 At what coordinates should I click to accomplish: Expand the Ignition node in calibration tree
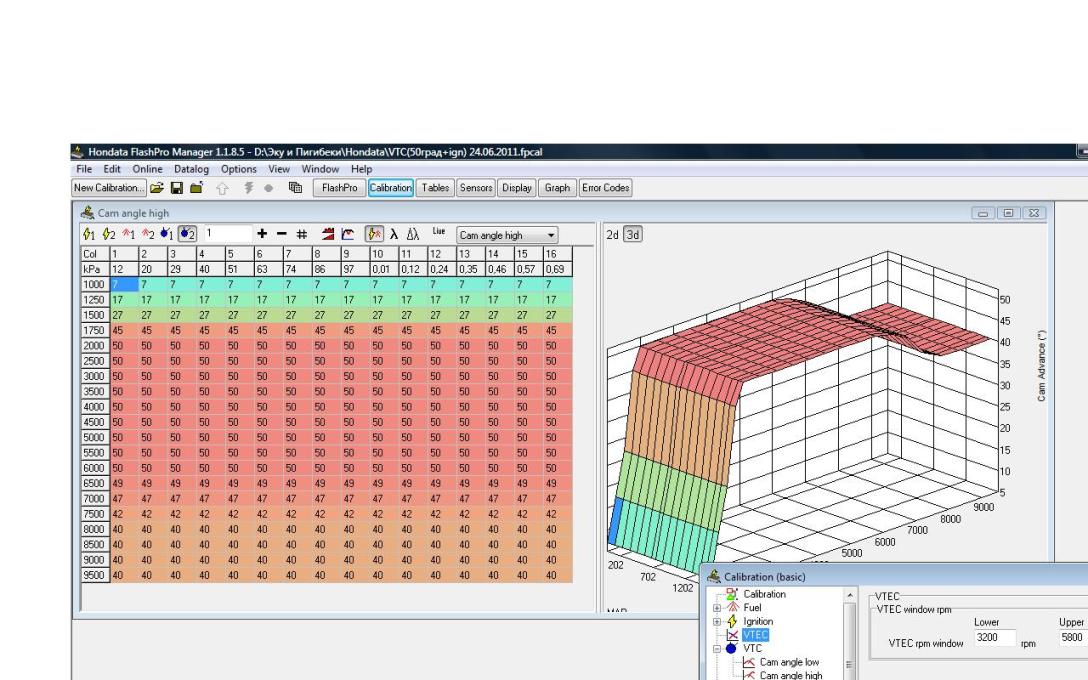717,622
